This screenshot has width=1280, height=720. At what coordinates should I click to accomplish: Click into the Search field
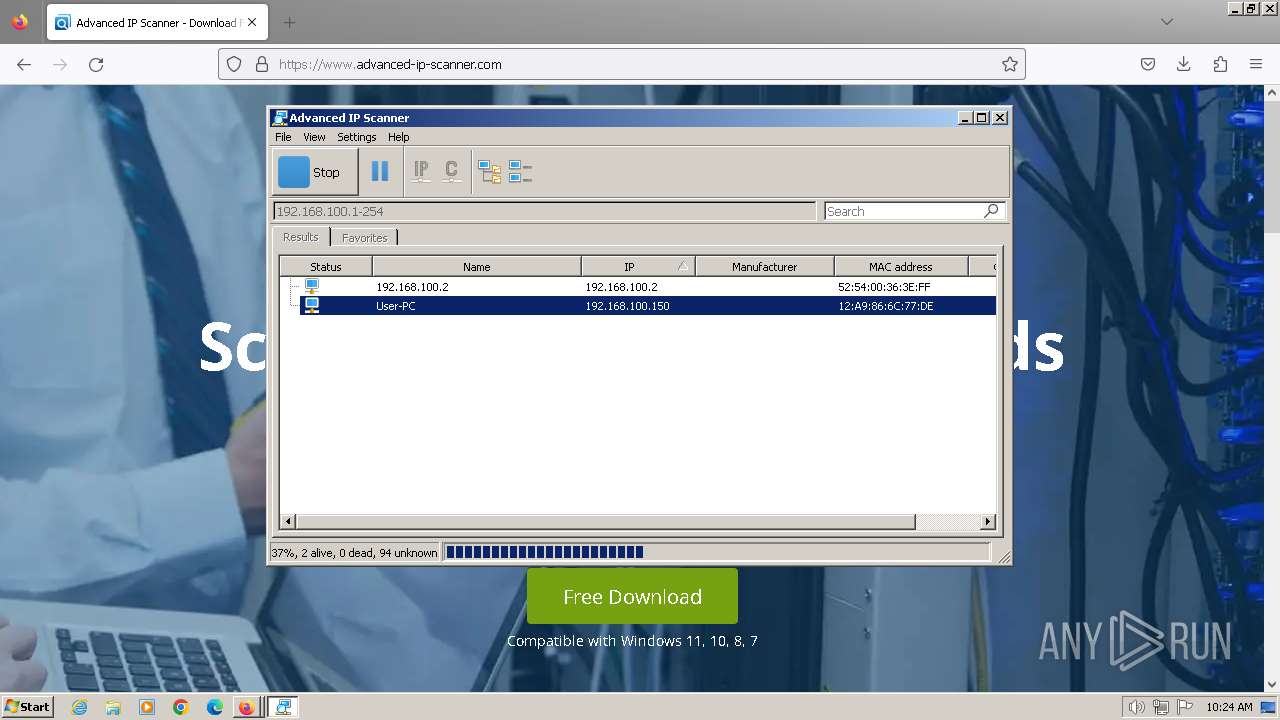(903, 211)
